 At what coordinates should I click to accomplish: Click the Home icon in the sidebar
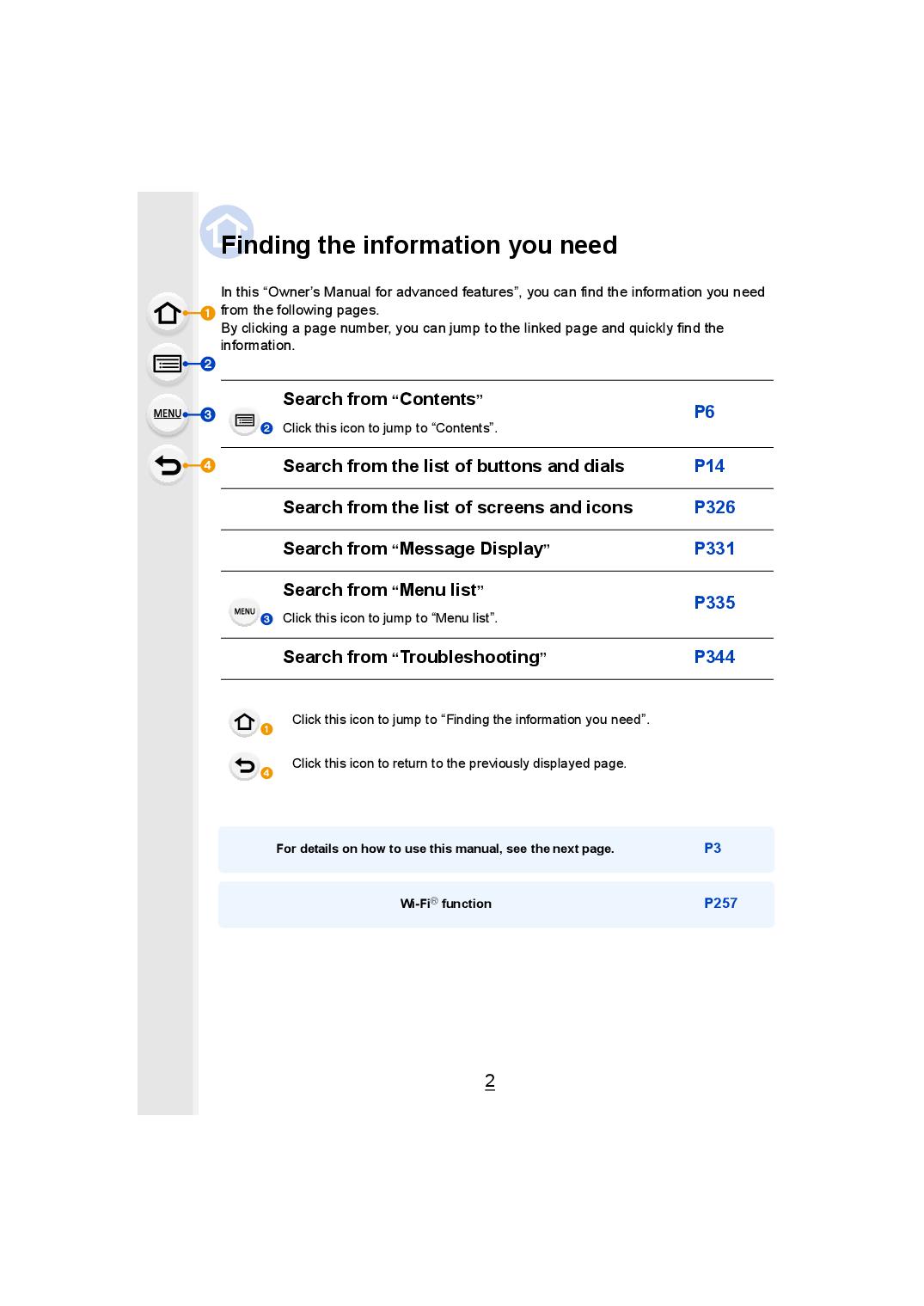click(x=168, y=313)
